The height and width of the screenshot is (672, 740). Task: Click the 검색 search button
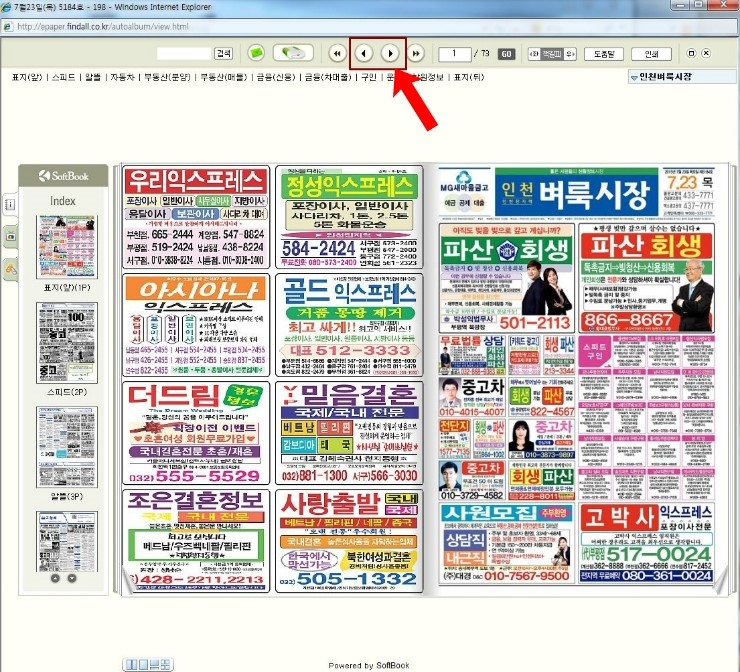[x=223, y=53]
